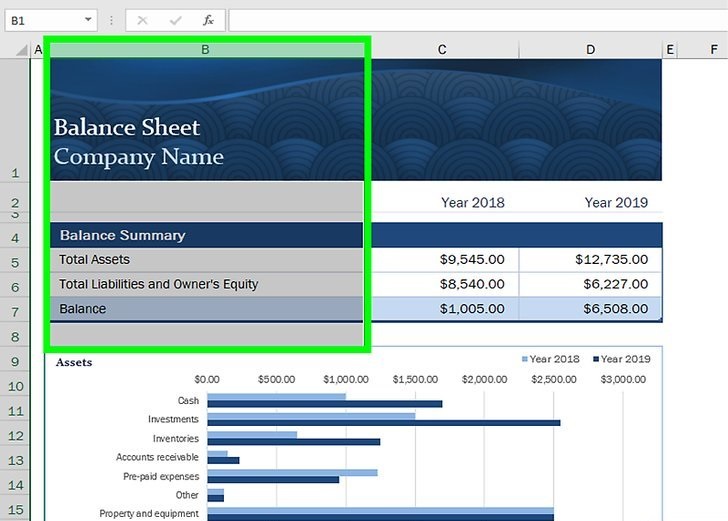Click the Select All corner triangle
The image size is (728, 521).
(20, 49)
